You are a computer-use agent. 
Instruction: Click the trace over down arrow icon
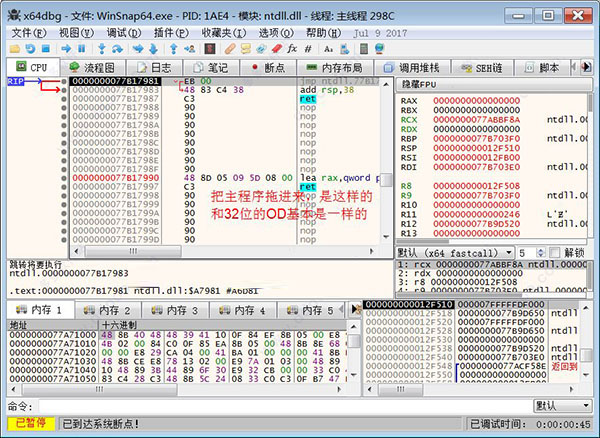(x=153, y=49)
